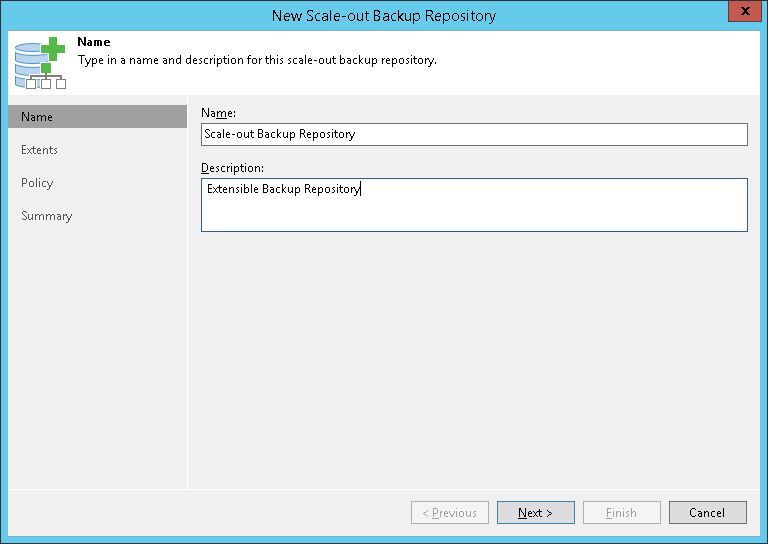768x544 pixels.
Task: Click the 'Description:' field label
Action: pos(232,167)
